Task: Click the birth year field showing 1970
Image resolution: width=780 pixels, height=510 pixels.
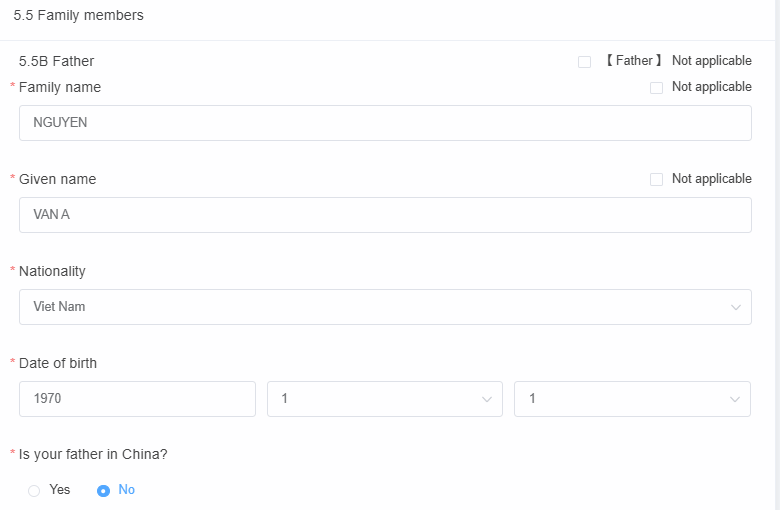Action: pos(137,399)
